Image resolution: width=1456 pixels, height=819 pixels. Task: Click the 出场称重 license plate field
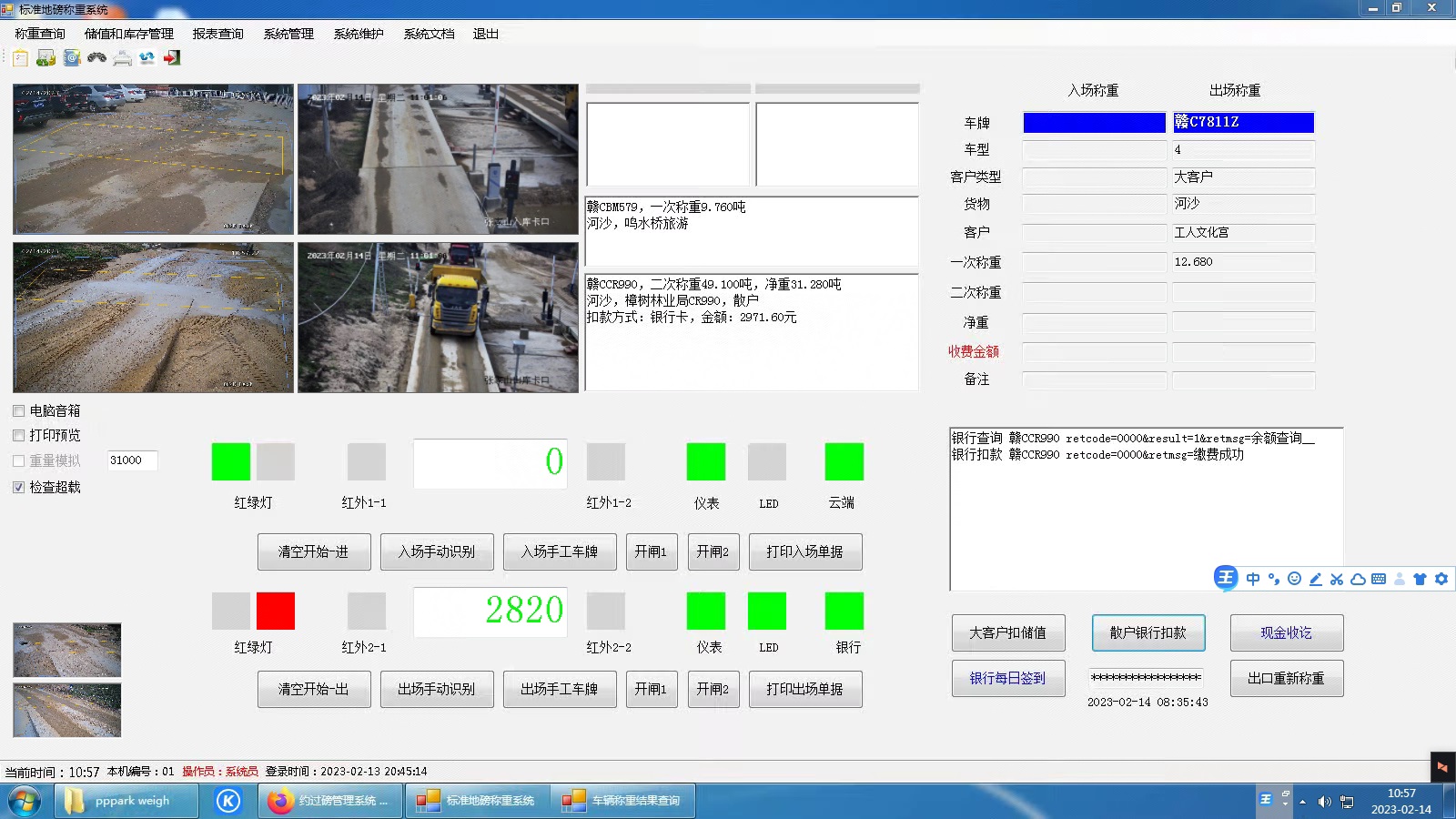(x=1243, y=122)
